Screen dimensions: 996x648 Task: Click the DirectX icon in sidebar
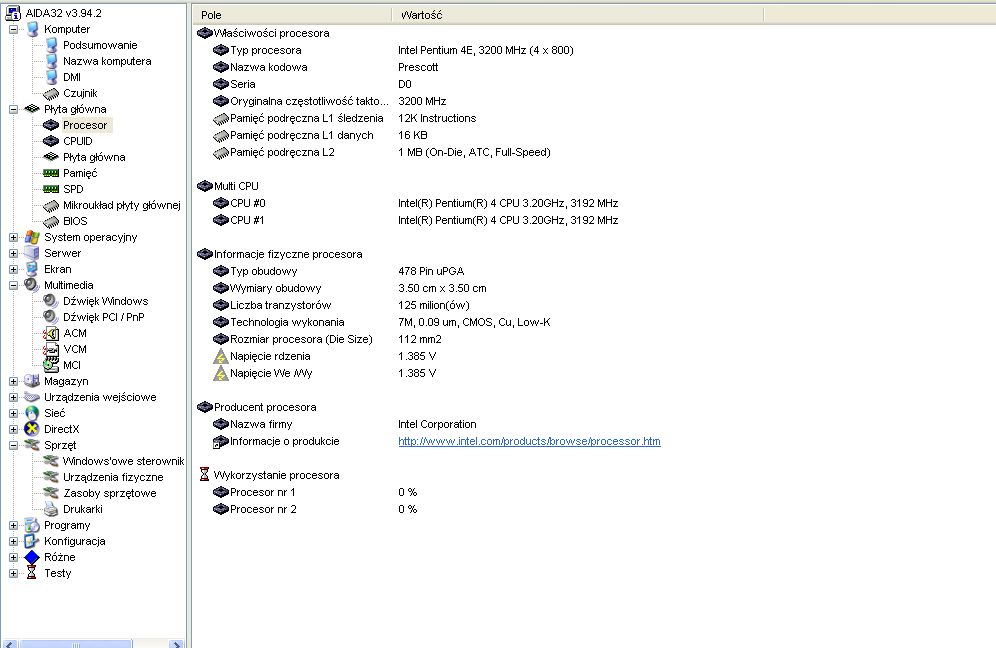coord(32,429)
